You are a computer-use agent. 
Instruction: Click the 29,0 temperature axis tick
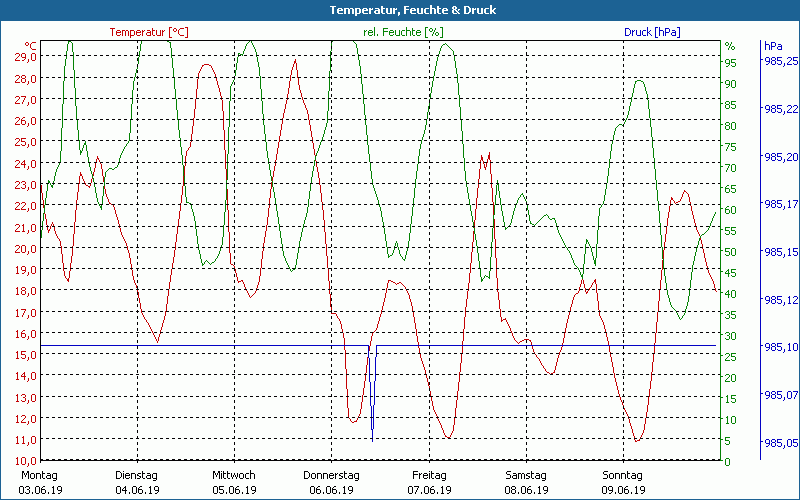[26, 57]
